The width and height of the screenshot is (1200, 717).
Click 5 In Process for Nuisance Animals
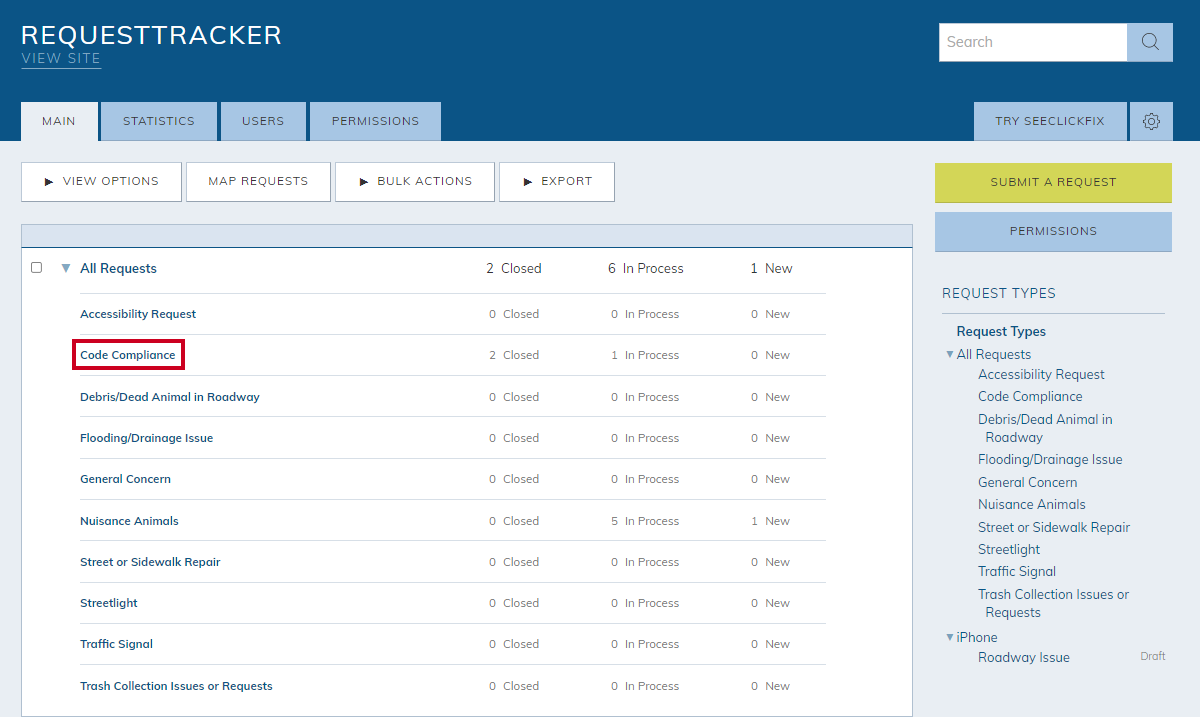[645, 521]
